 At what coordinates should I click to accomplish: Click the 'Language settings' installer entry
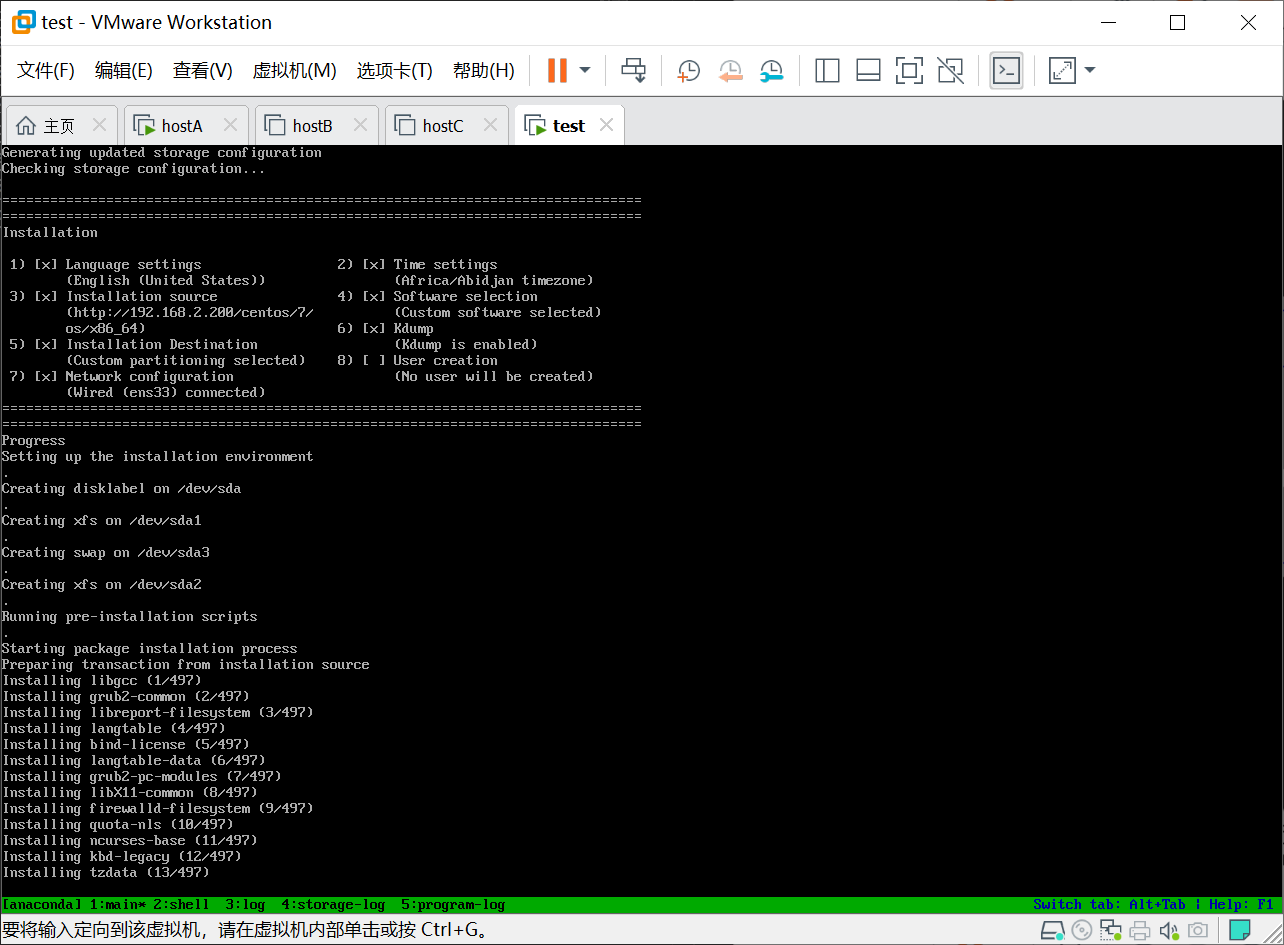pos(133,265)
